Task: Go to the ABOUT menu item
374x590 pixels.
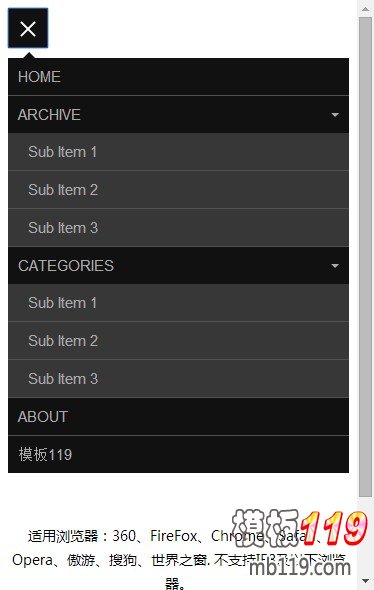Action: (178, 417)
